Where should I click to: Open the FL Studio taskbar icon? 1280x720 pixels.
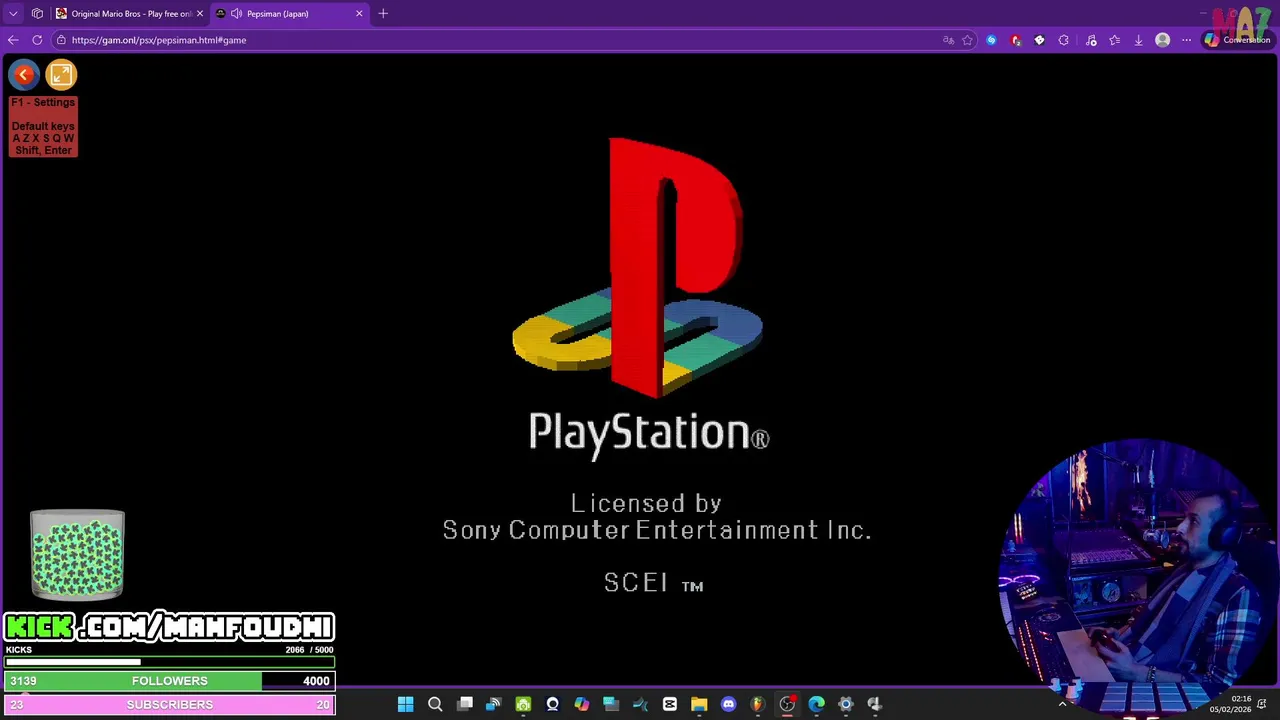click(x=757, y=705)
